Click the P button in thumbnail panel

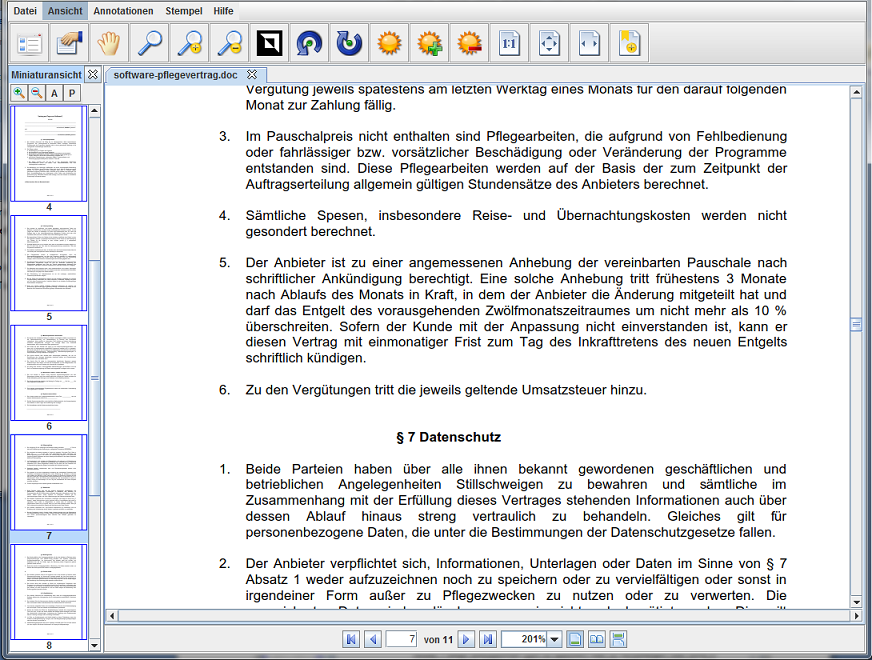(x=72, y=93)
